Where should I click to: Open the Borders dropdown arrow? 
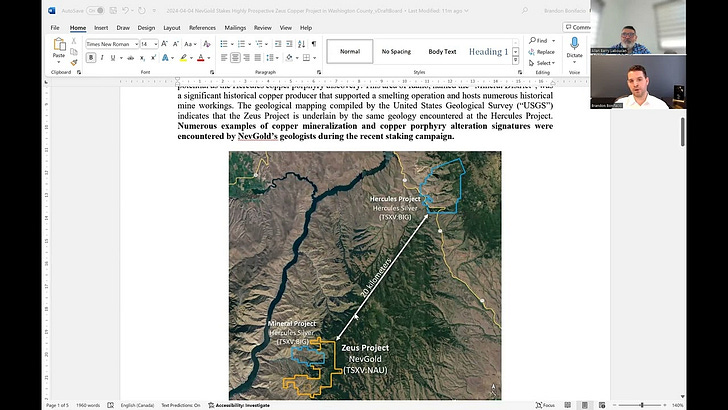[314, 58]
